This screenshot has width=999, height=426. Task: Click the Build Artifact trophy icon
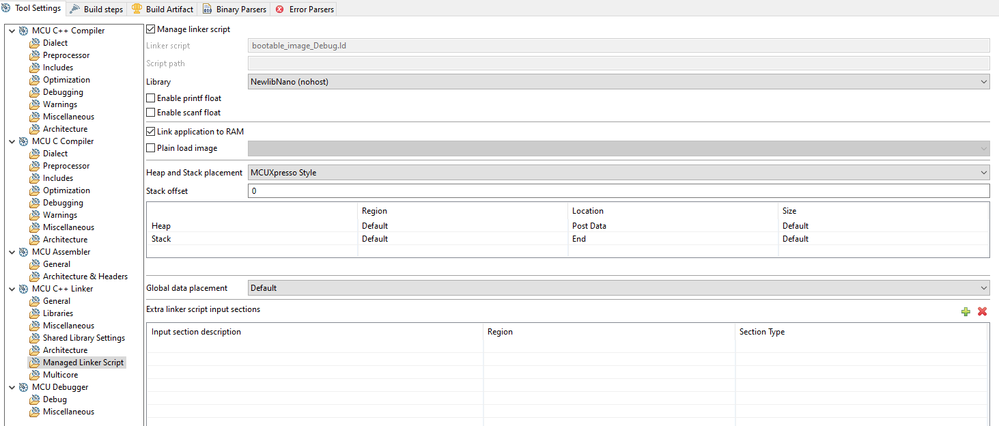(x=137, y=9)
